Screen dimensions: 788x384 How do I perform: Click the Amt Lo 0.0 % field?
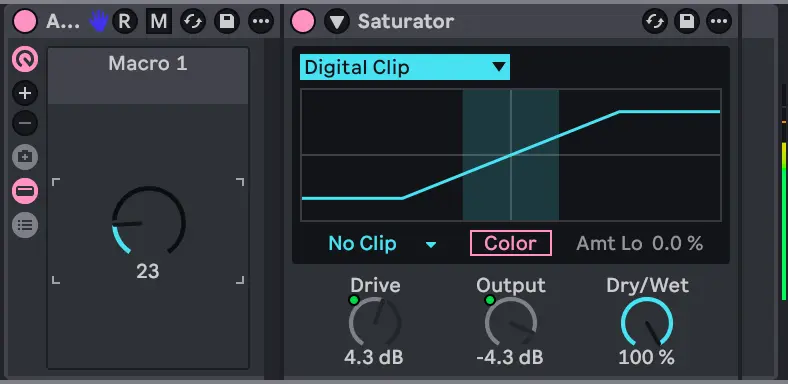point(639,244)
